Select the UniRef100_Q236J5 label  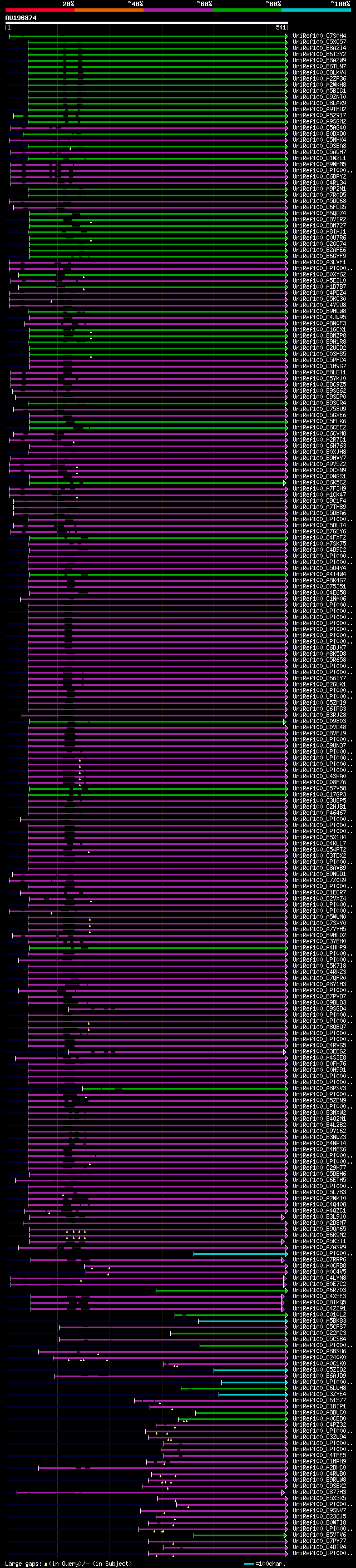coord(319,1516)
